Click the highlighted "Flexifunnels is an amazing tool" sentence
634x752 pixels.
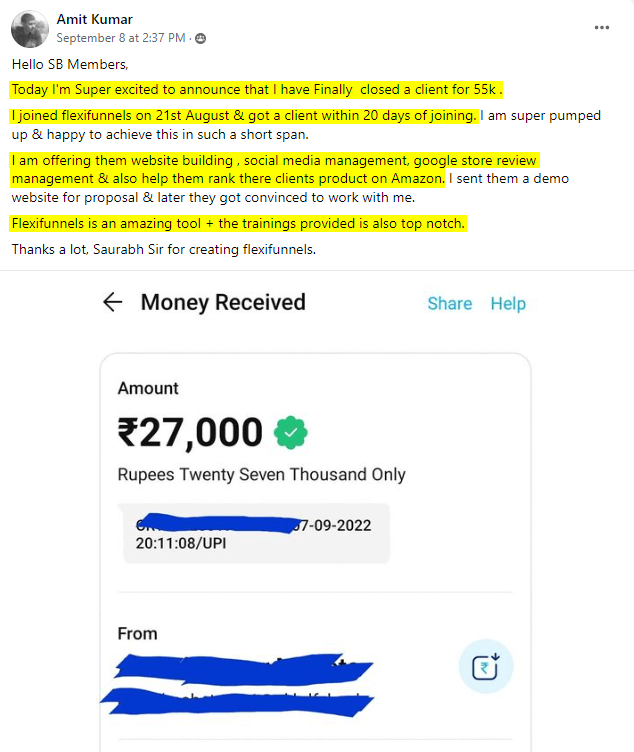coord(238,223)
